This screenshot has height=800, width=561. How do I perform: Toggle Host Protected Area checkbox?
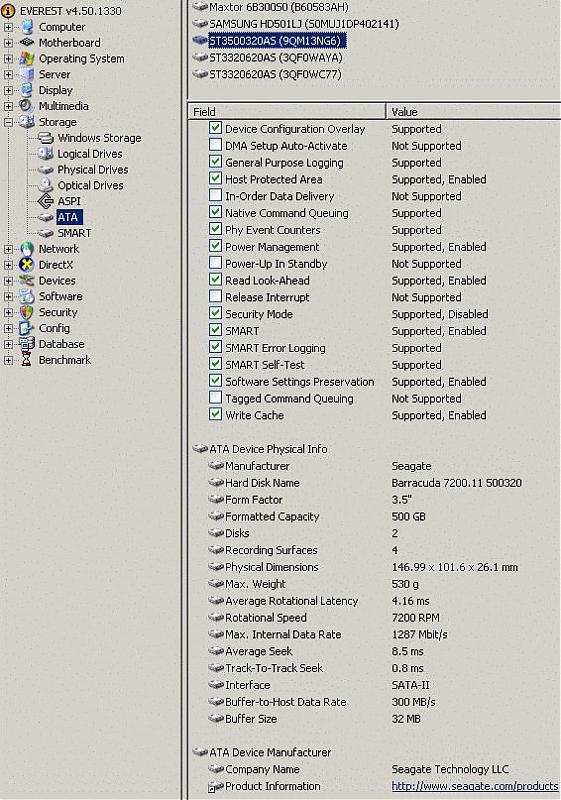(215, 179)
